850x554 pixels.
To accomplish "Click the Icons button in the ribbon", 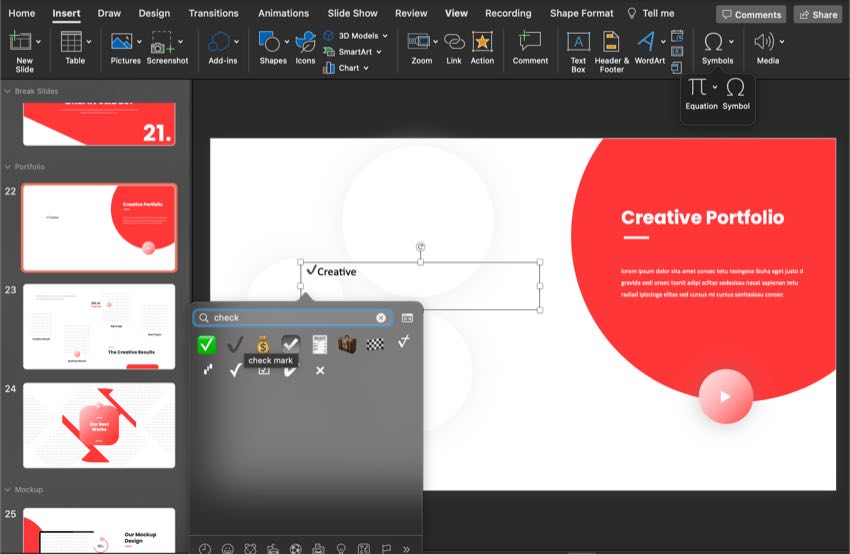I will tap(305, 42).
